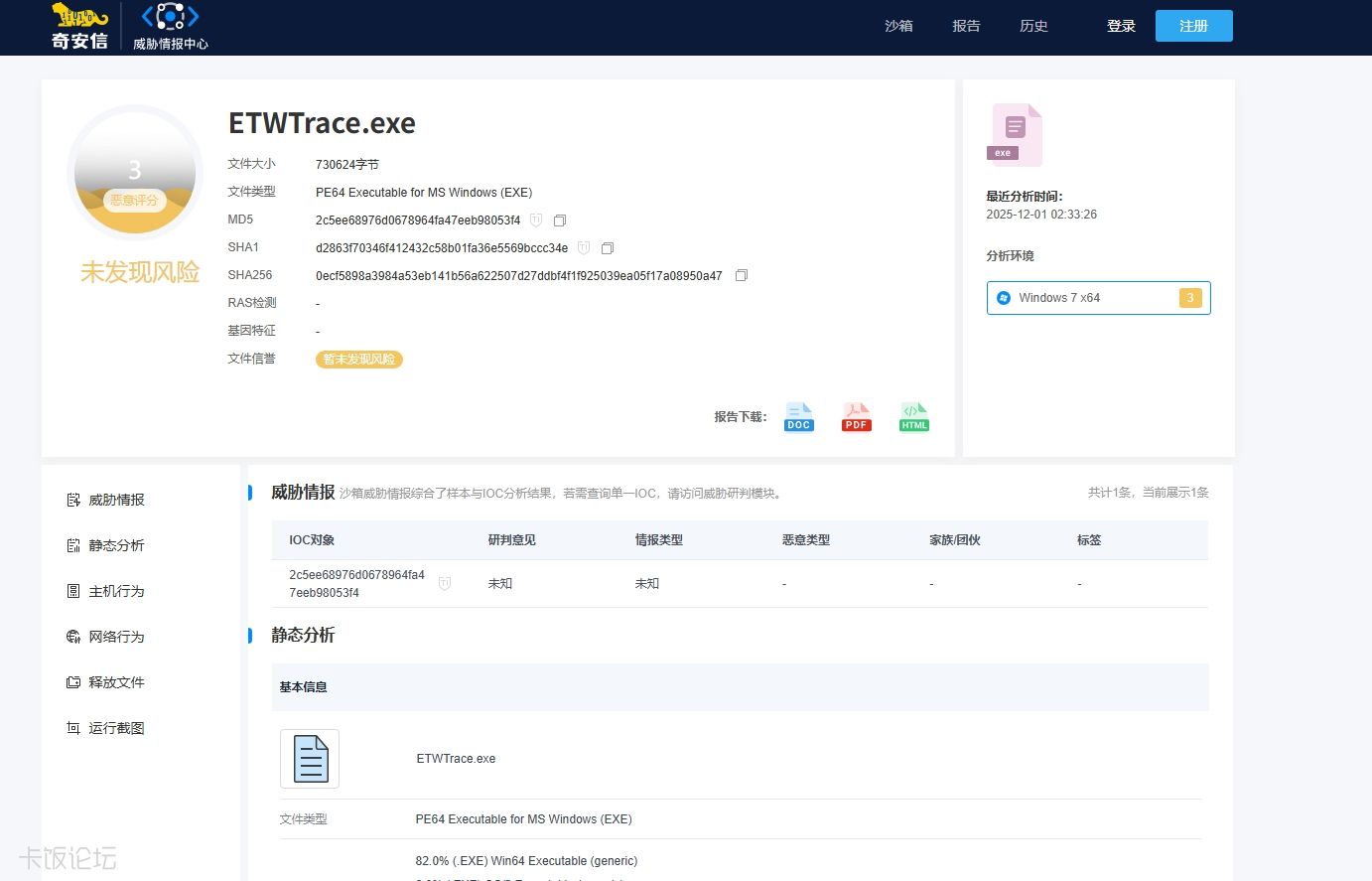Copy the MD5 hash value

coord(560,220)
